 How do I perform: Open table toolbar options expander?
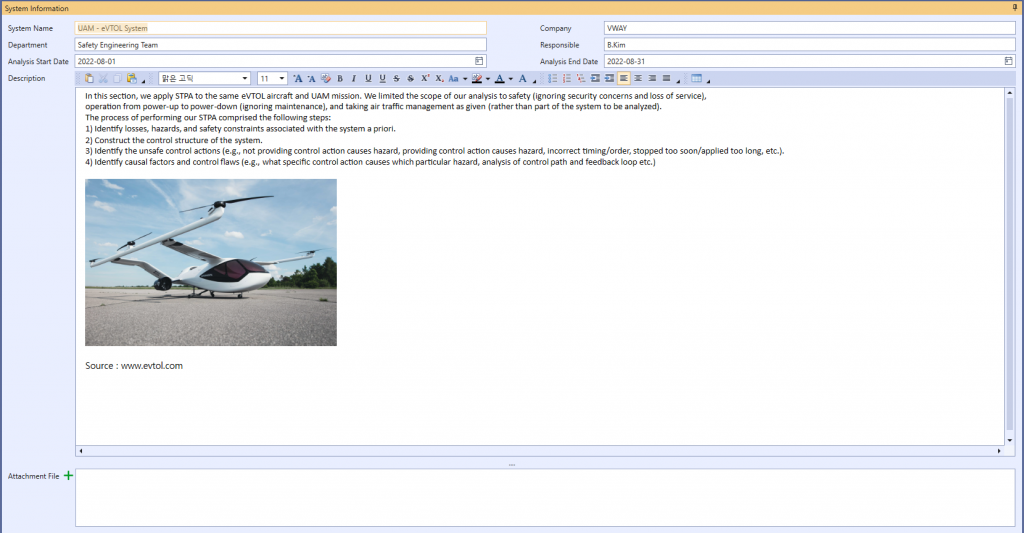708,82
